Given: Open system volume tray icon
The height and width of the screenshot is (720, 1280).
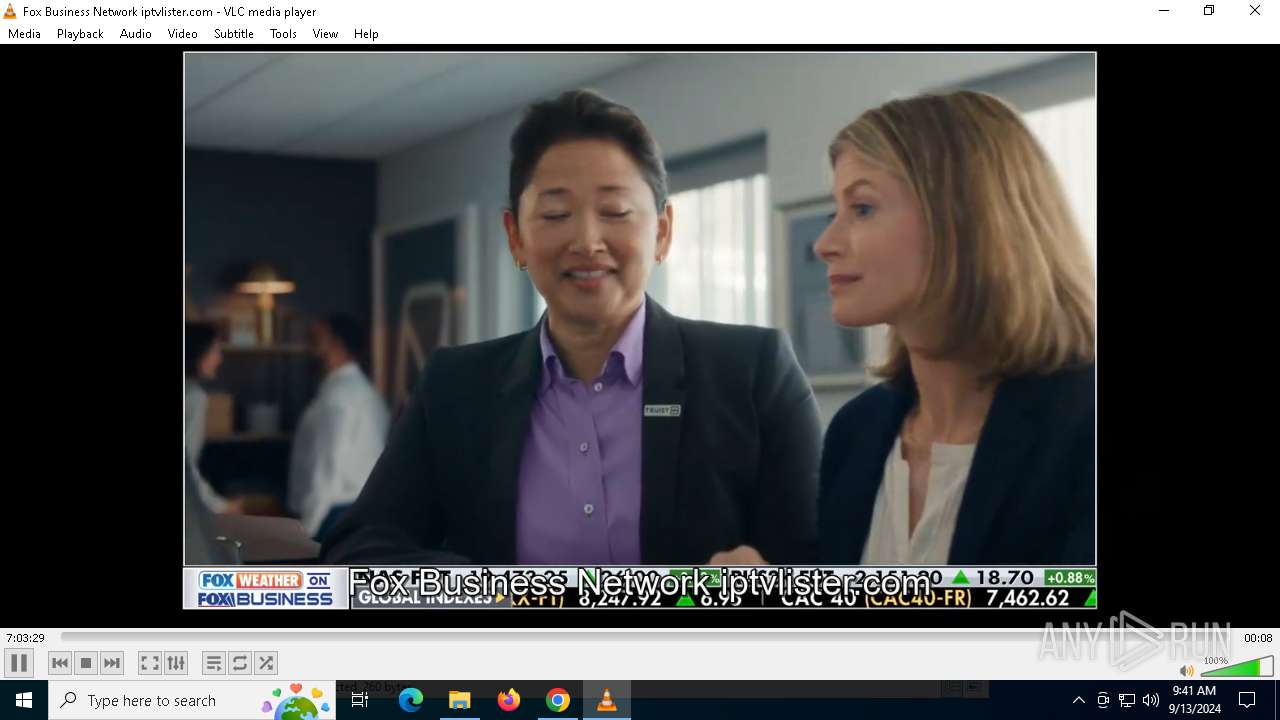Looking at the screenshot, I should tap(1151, 700).
